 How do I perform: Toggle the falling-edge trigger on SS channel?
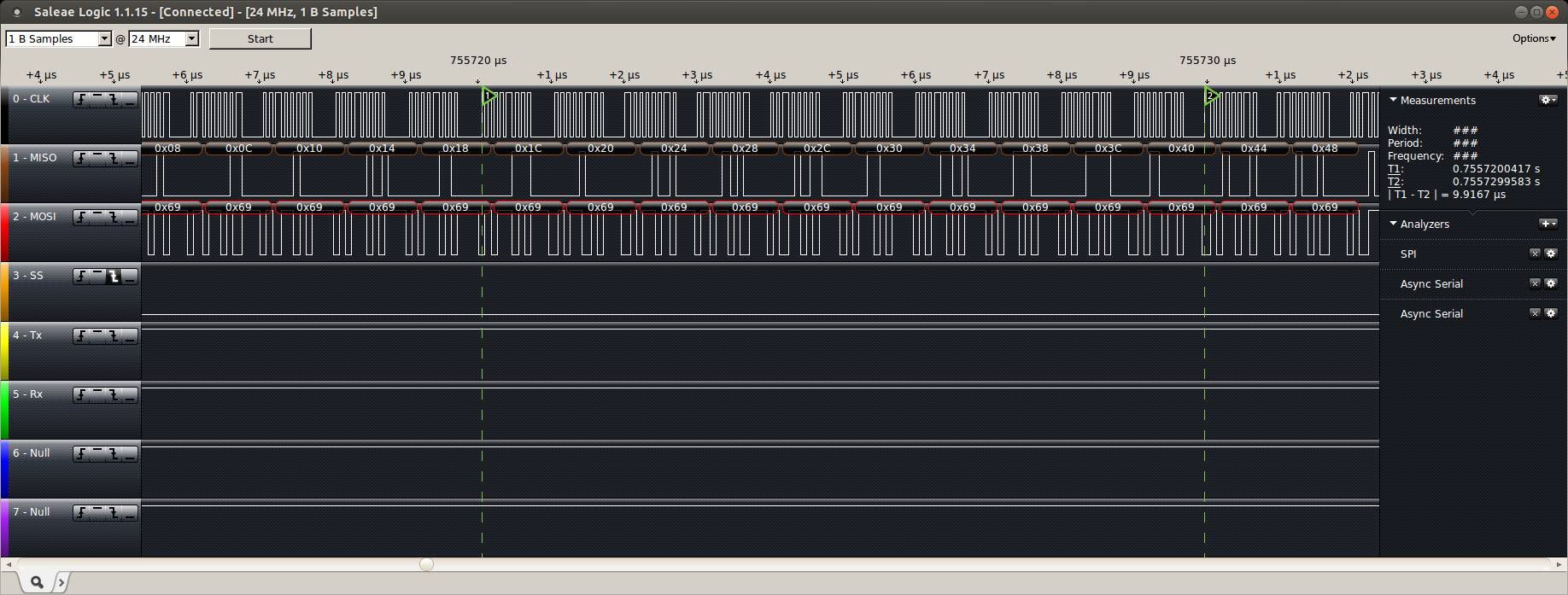point(114,277)
